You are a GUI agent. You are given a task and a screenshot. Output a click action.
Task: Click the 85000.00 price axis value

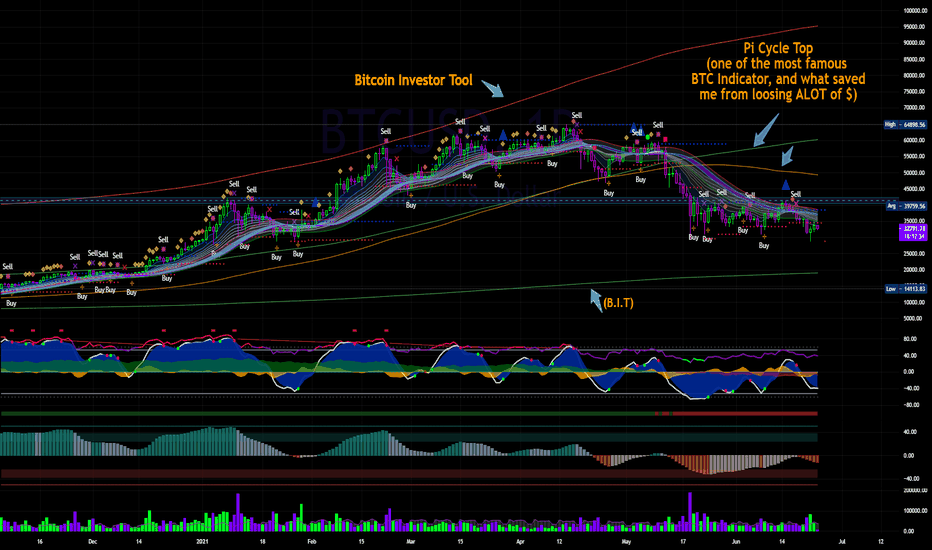pos(914,59)
